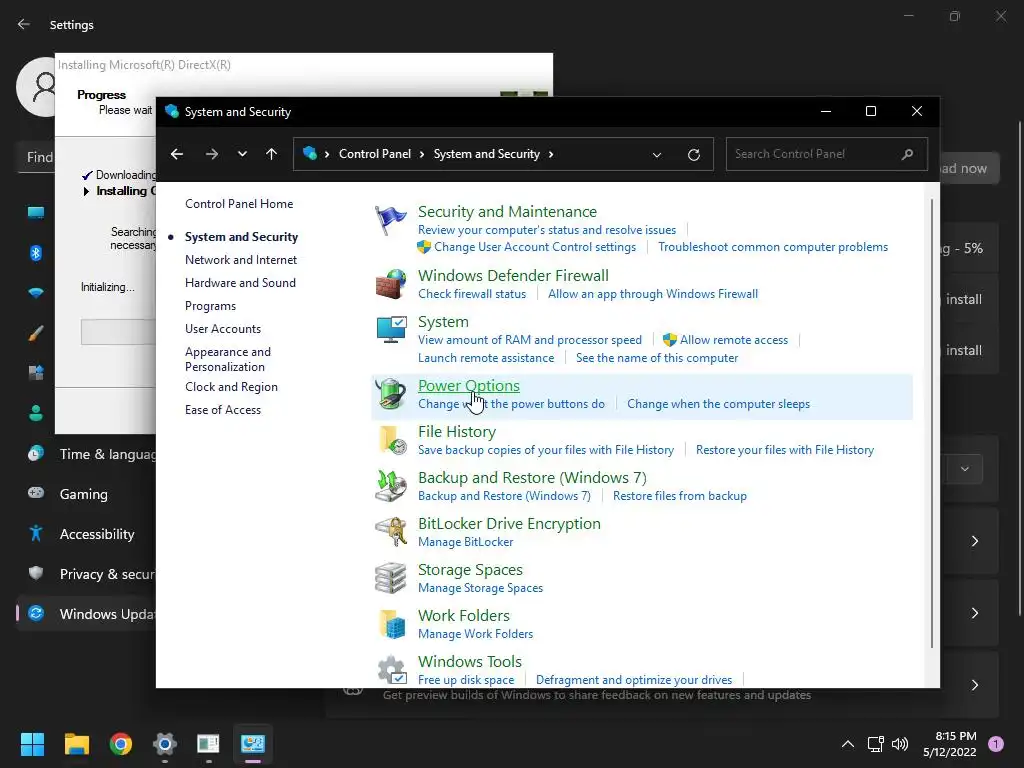
Task: Click the Control Panel breadcrumb in address bar
Action: [375, 154]
